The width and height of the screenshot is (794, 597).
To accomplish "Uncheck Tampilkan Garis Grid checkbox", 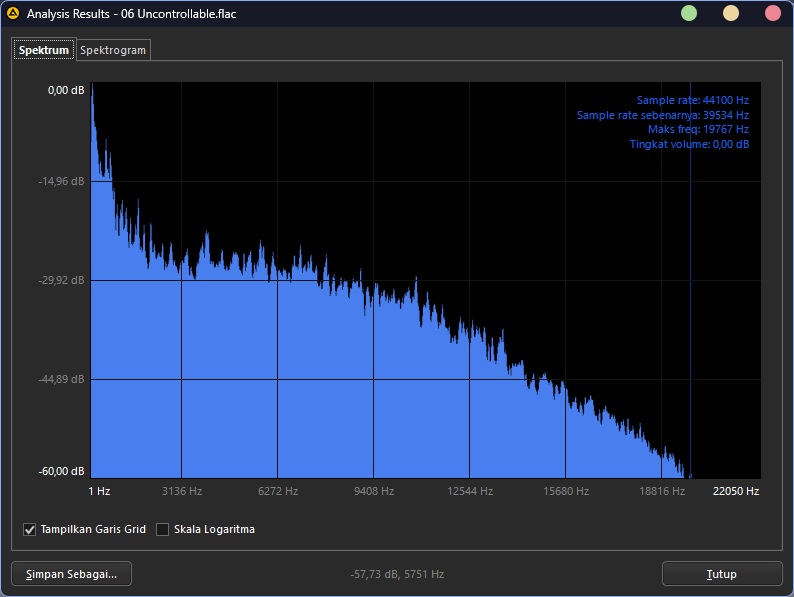I will [29, 530].
